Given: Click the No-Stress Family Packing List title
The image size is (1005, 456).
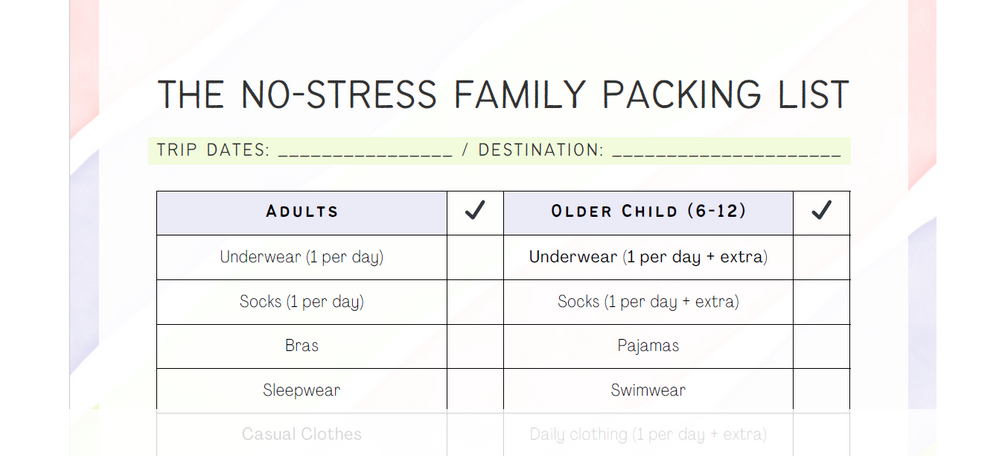Looking at the screenshot, I should coord(503,94).
